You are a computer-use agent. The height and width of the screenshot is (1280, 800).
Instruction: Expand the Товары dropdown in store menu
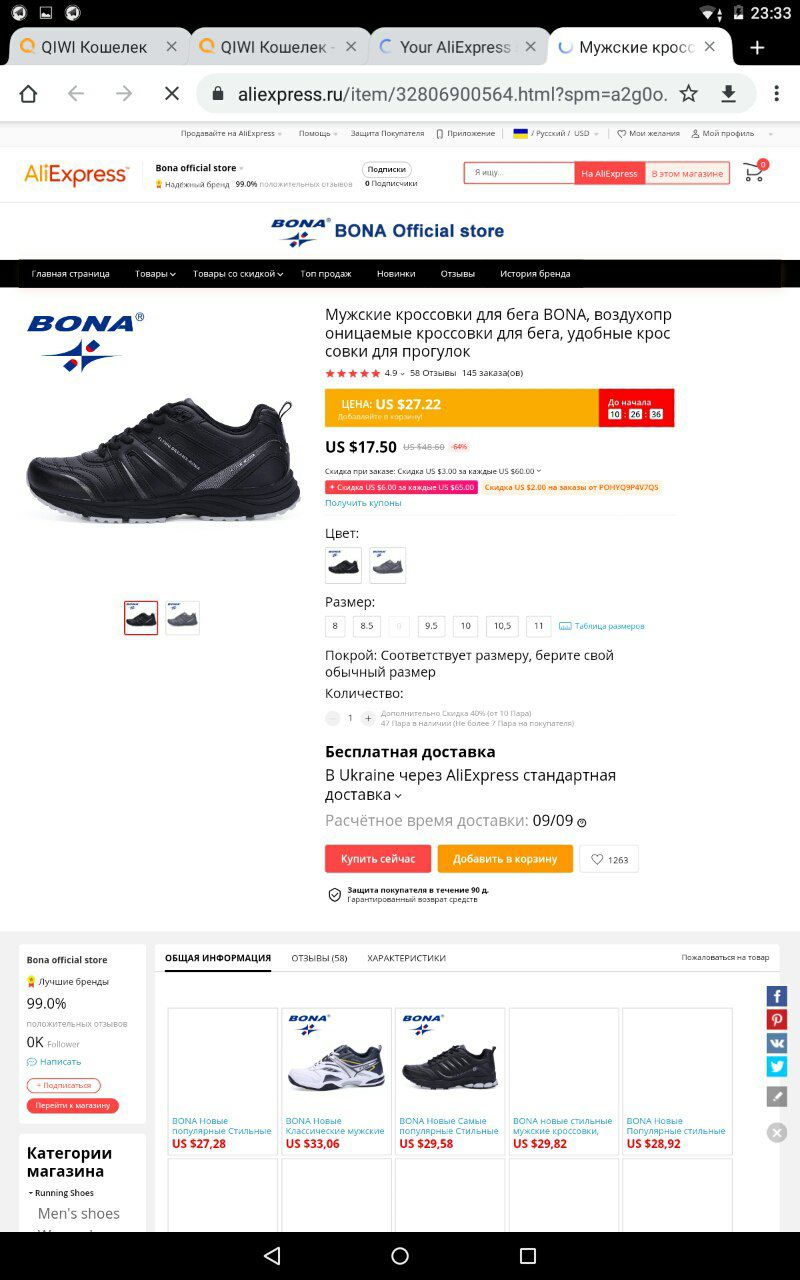[155, 274]
